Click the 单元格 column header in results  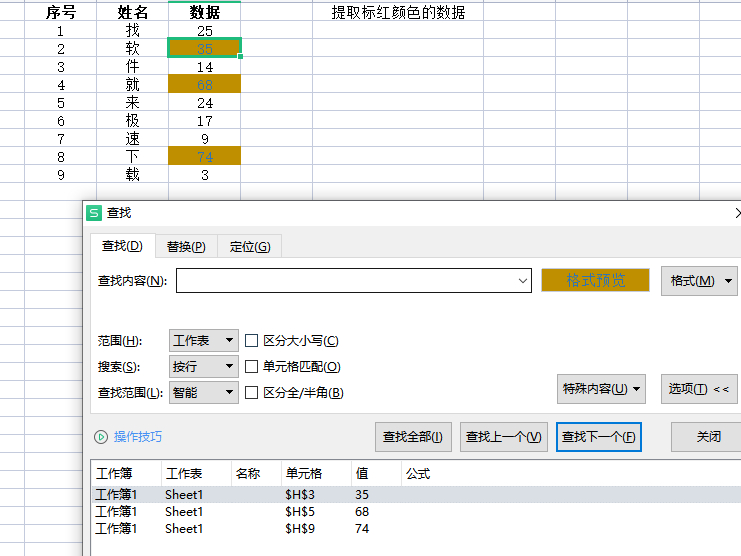coord(316,473)
